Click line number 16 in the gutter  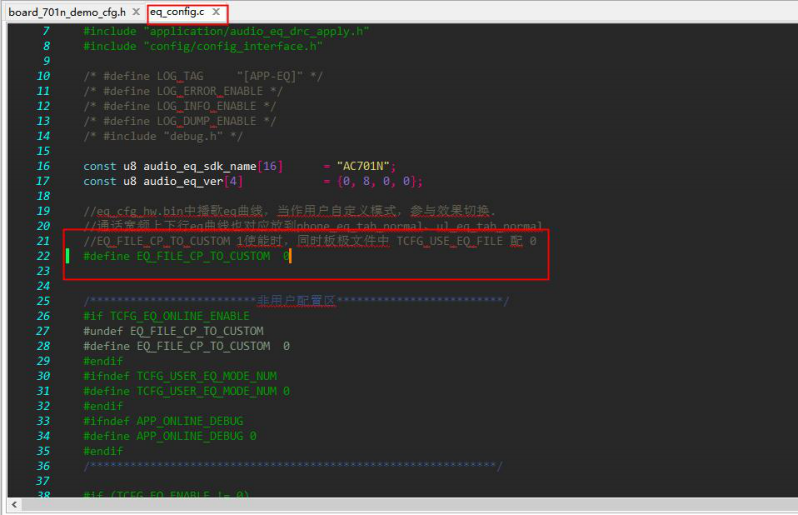pyautogui.click(x=43, y=166)
